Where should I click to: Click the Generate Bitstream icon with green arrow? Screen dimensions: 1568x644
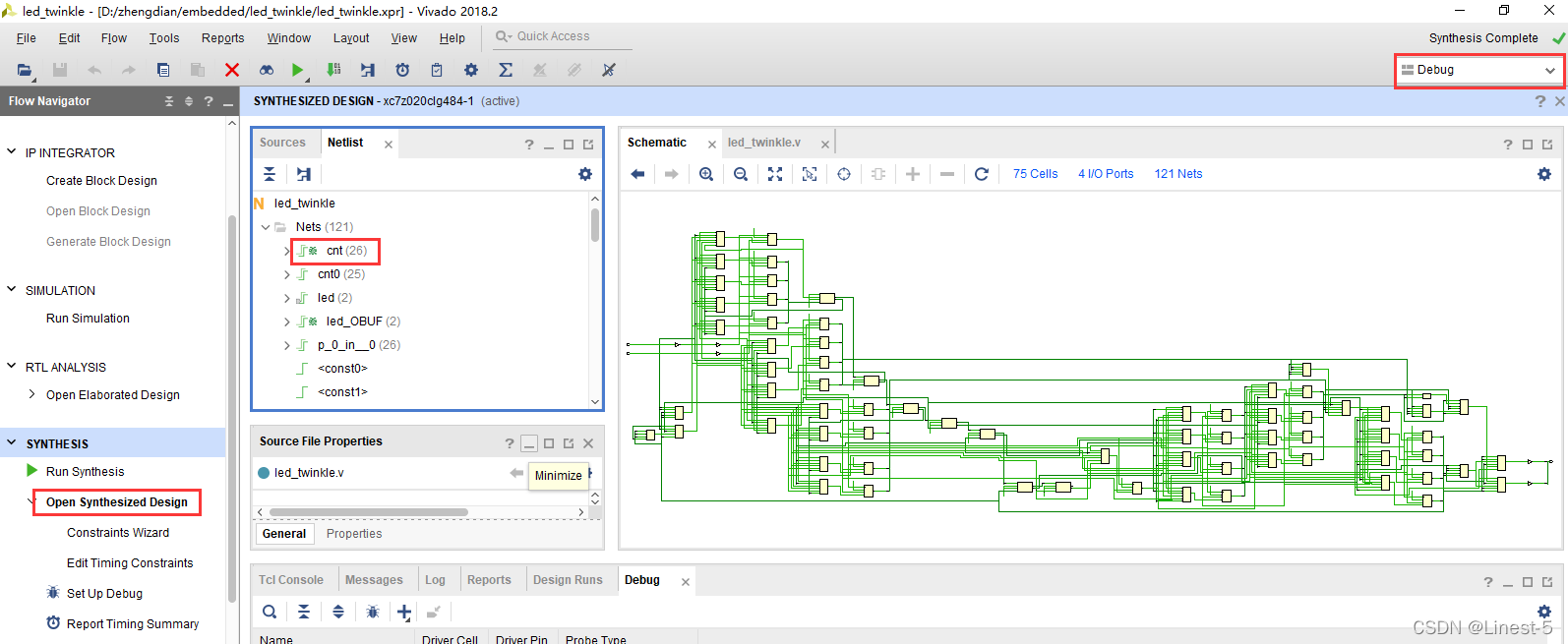(x=334, y=70)
